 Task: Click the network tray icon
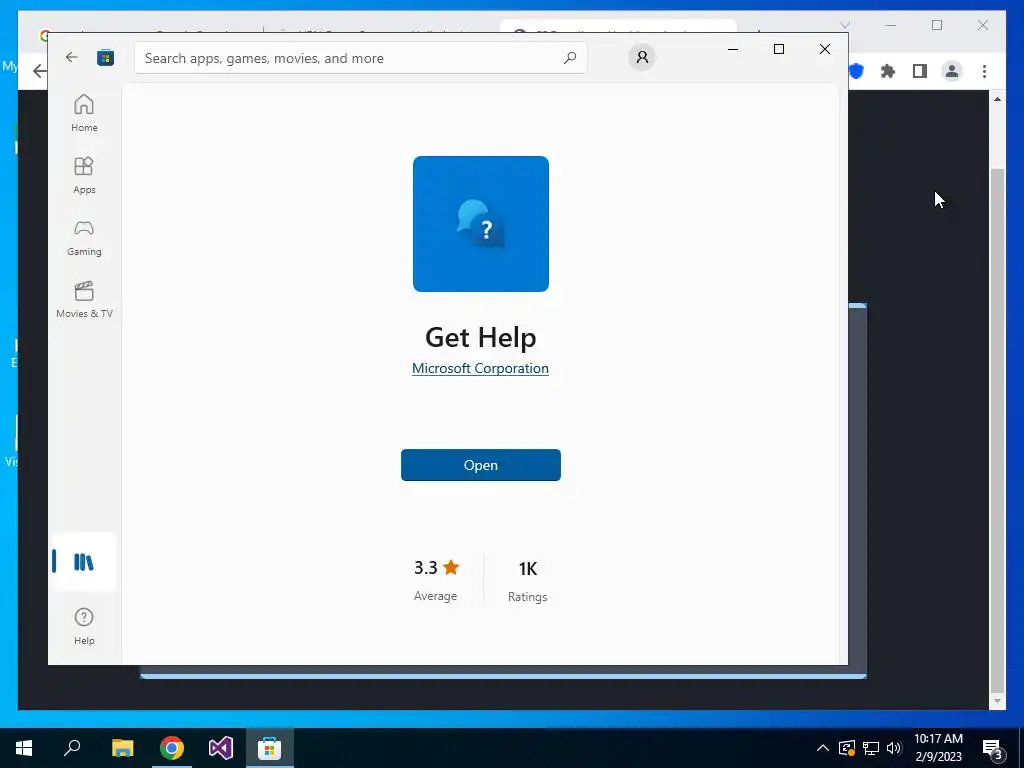click(x=871, y=748)
